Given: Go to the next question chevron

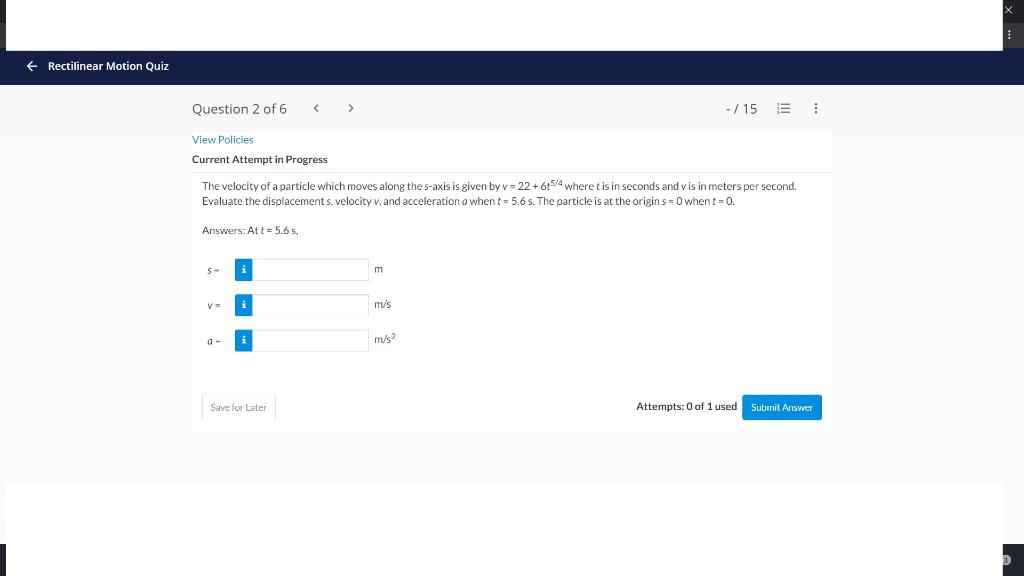Looking at the screenshot, I should tap(351, 108).
